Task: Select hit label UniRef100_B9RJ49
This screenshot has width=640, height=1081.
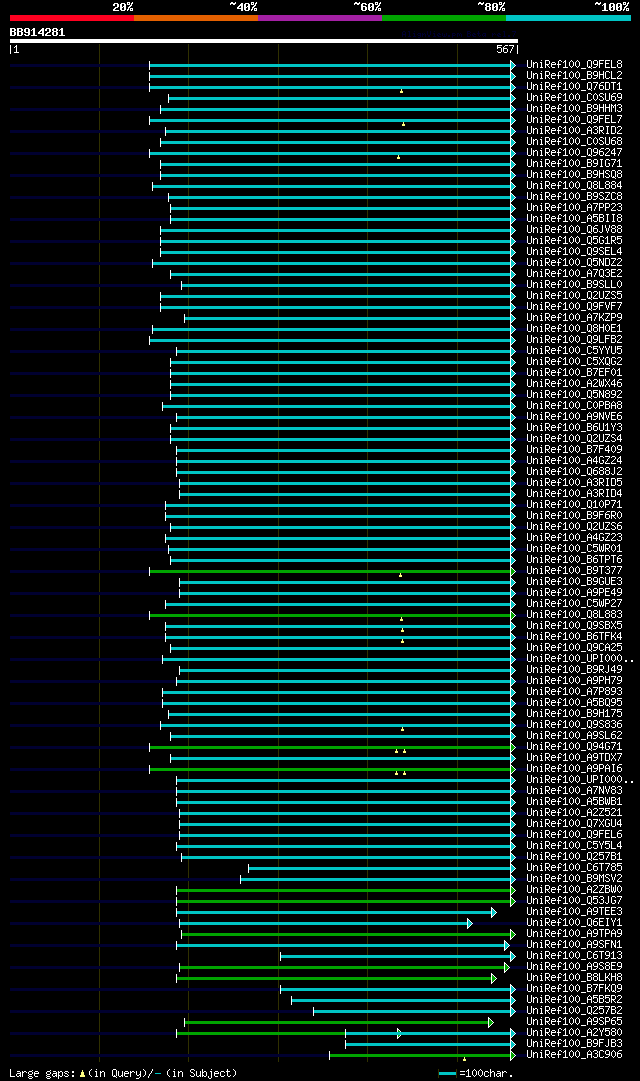Action: point(574,669)
